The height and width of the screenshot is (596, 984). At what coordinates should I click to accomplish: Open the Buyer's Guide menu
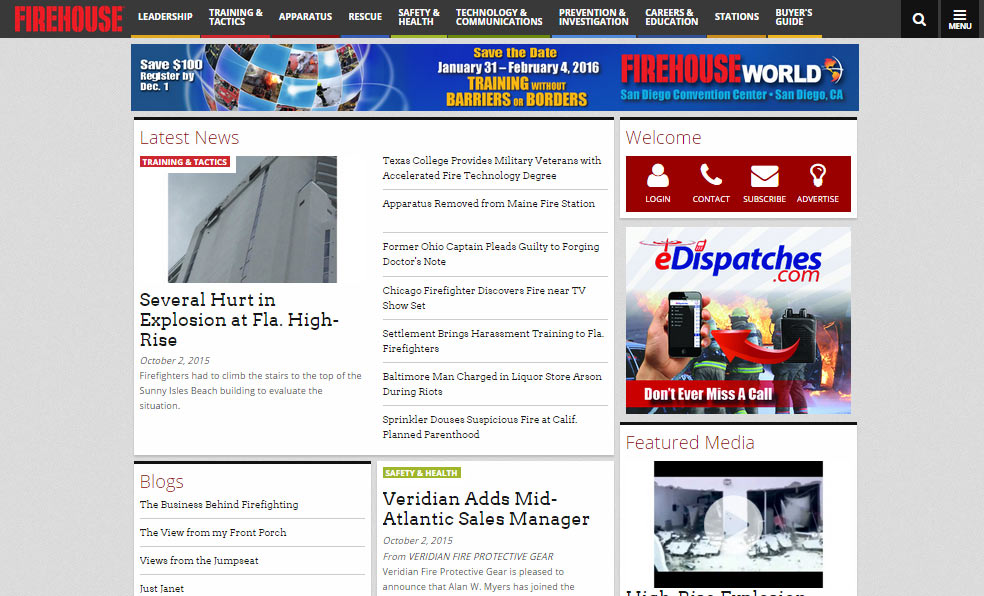click(794, 17)
